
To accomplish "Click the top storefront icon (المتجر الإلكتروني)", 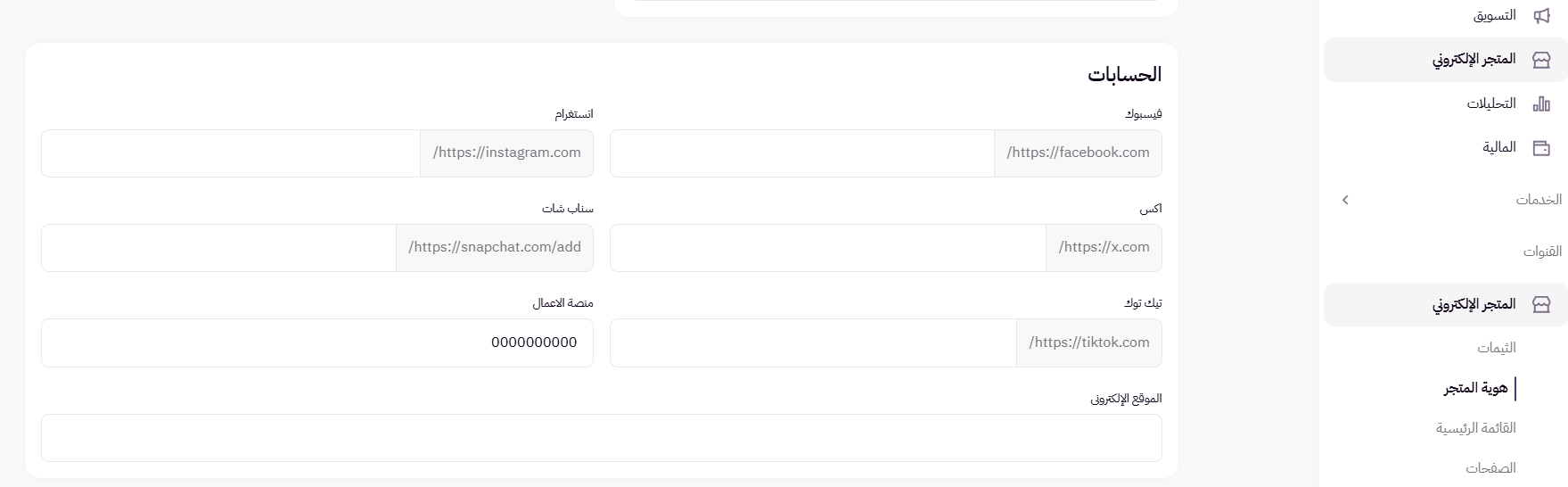I will coord(1541,60).
